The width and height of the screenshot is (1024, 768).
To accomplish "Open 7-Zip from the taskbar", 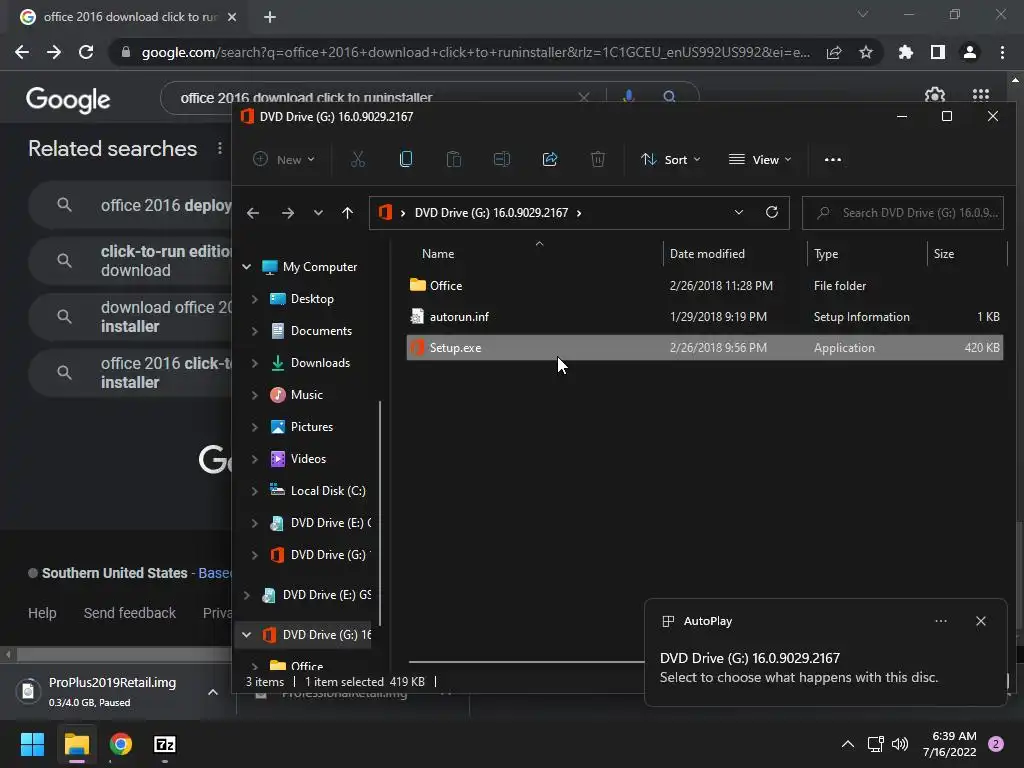I will click(x=165, y=744).
